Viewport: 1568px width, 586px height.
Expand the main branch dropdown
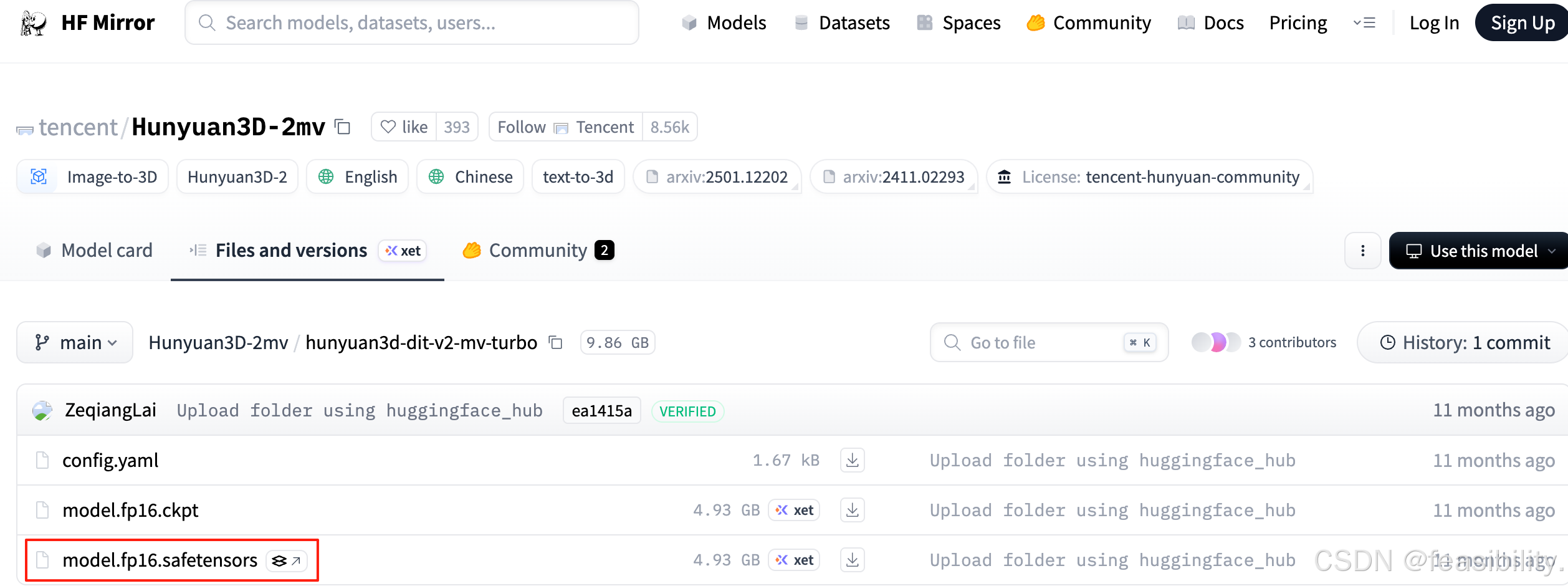[75, 342]
